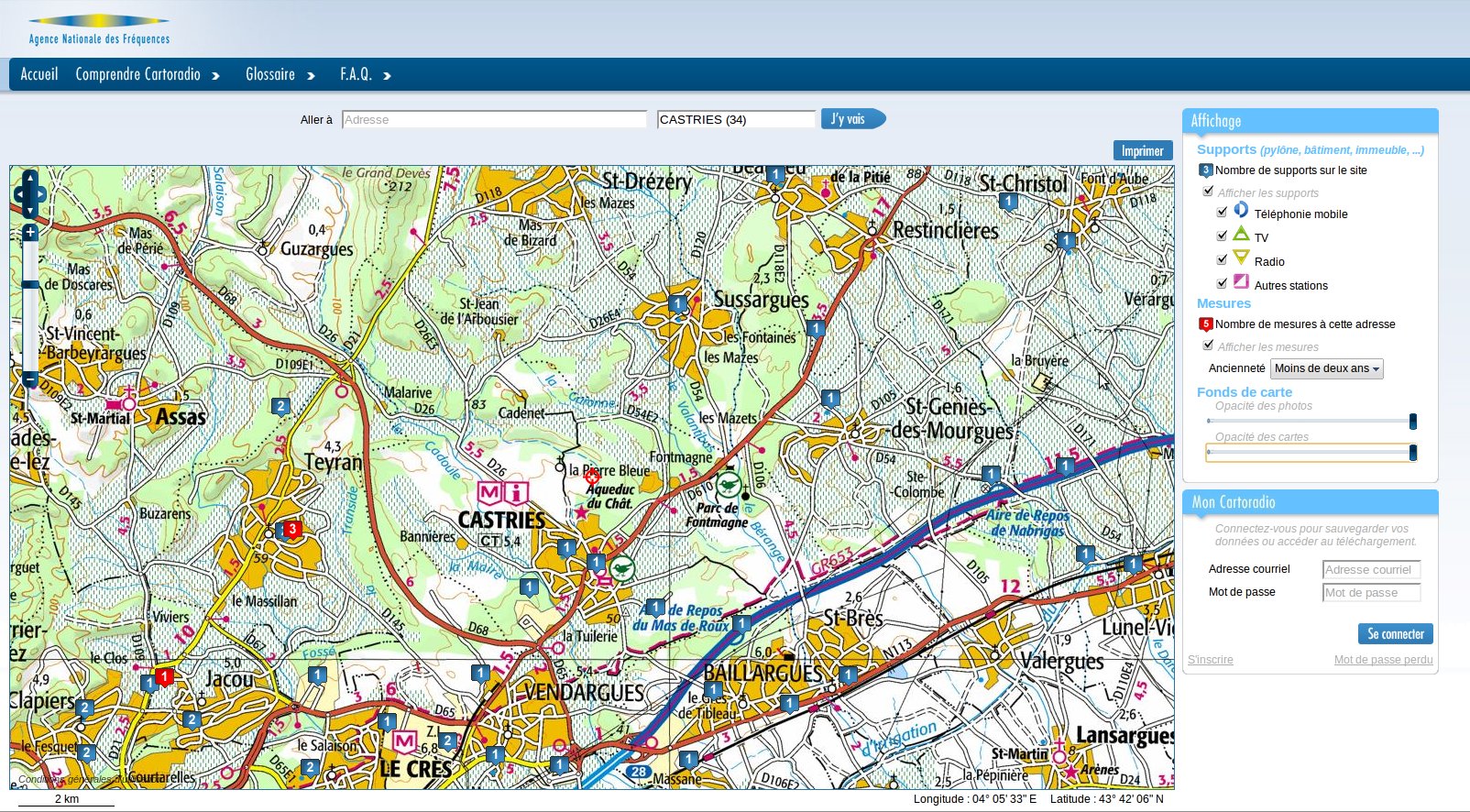Pan the map left with arrow control
The height and width of the screenshot is (812, 1470).
(x=18, y=194)
